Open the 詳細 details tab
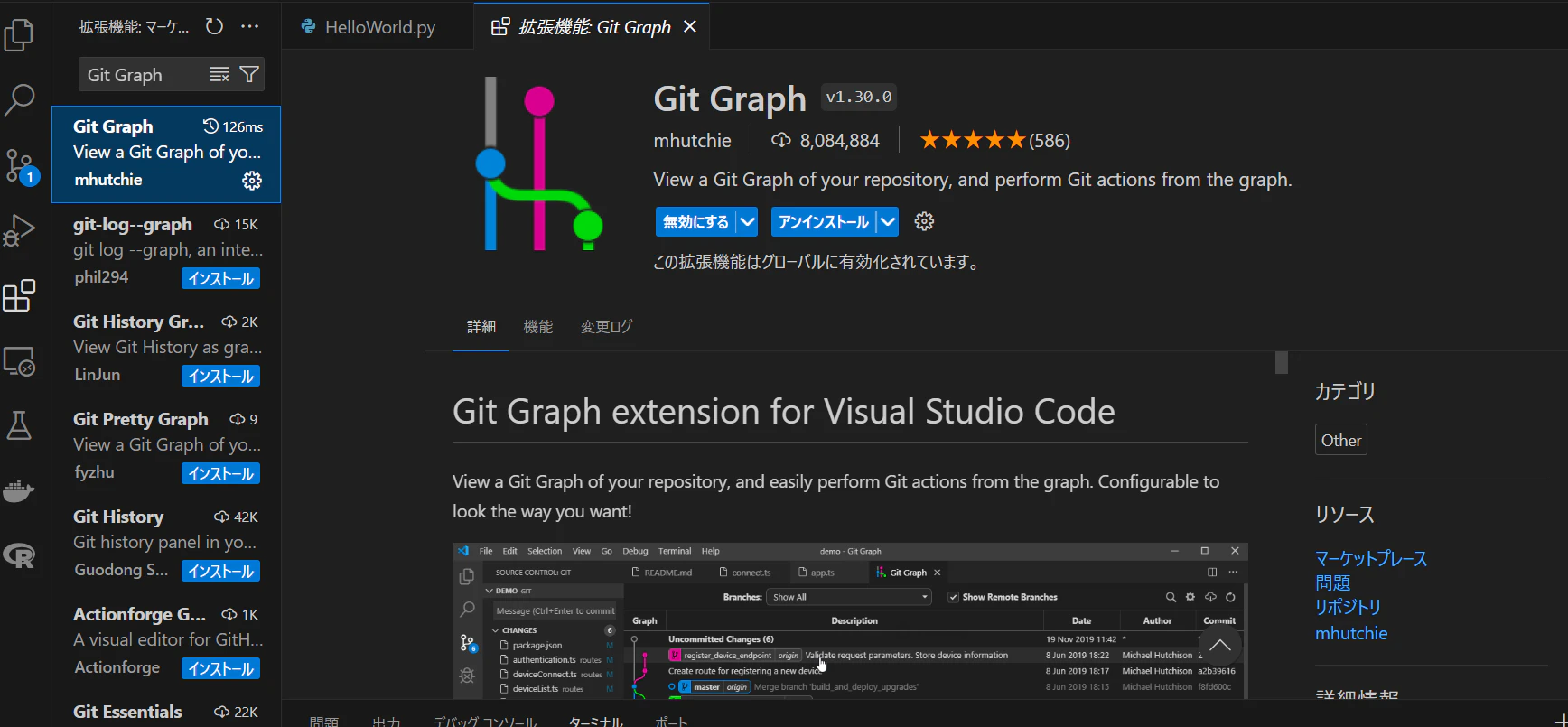The height and width of the screenshot is (727, 1568). [481, 327]
